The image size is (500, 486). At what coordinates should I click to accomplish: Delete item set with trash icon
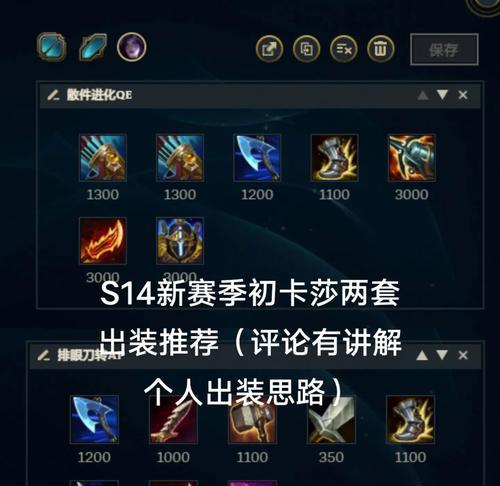[381, 49]
